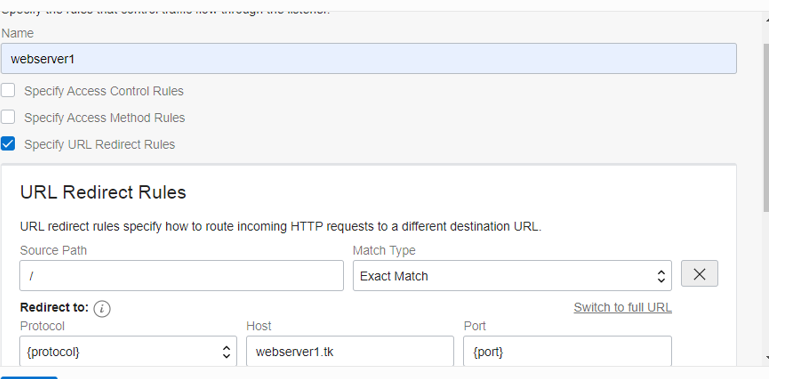Select the Host field with webserver1.tk

[x=350, y=352]
